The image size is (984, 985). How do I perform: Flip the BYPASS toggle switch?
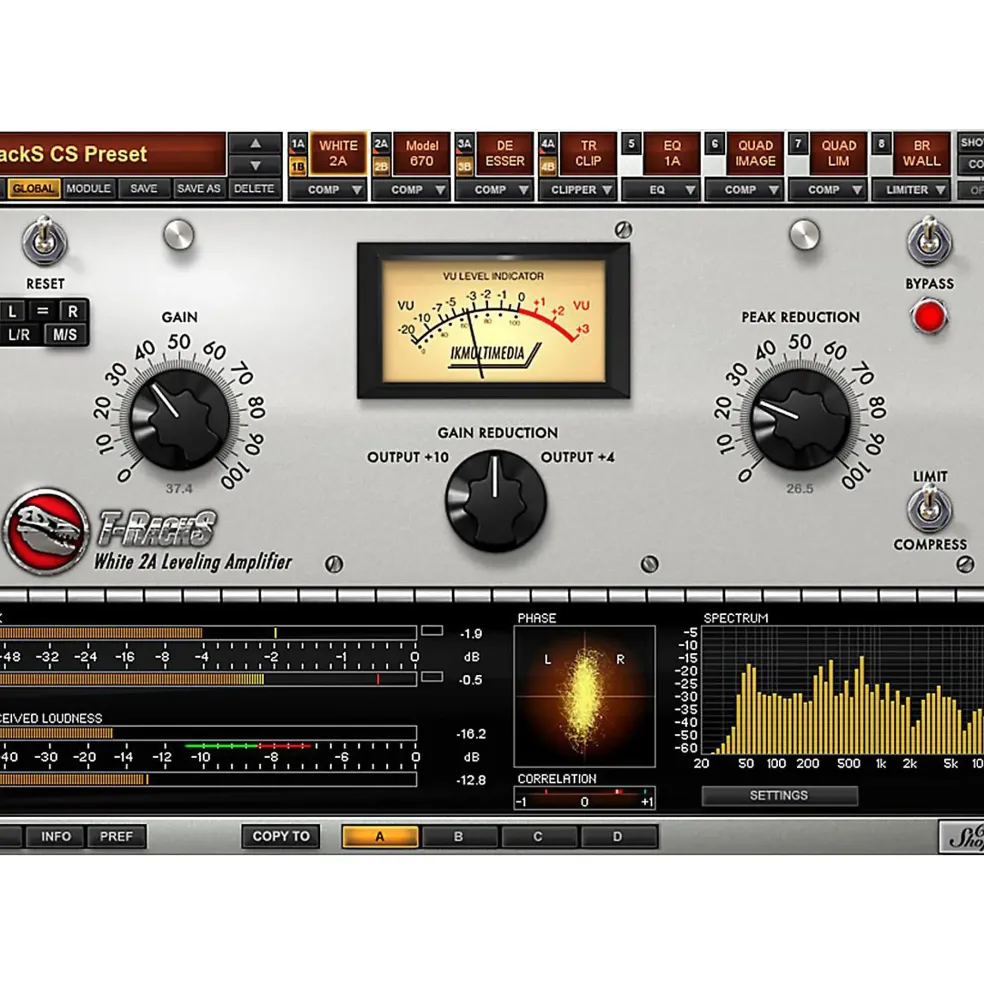(x=929, y=241)
